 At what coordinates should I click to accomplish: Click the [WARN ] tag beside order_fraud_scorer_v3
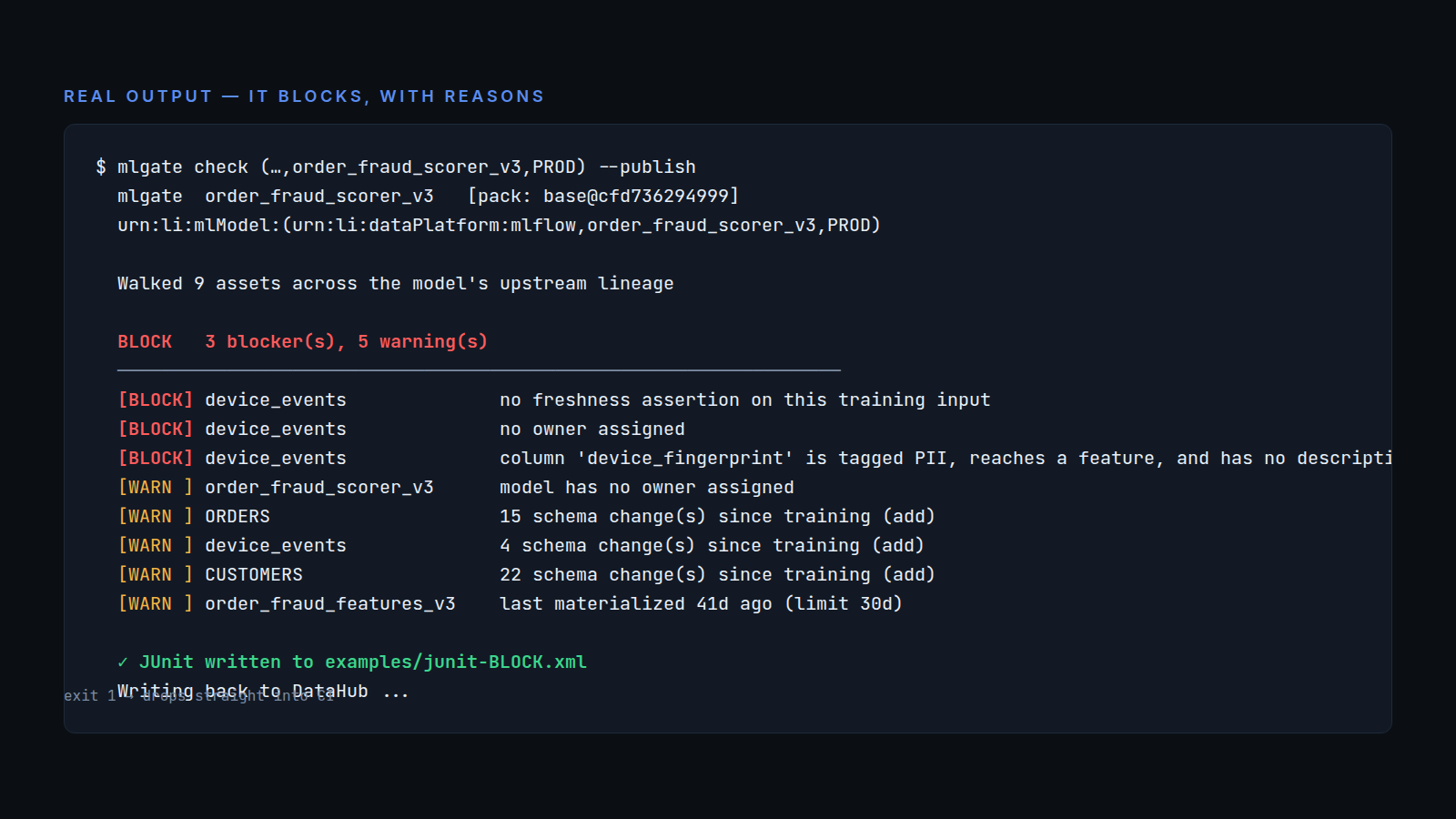(x=156, y=488)
